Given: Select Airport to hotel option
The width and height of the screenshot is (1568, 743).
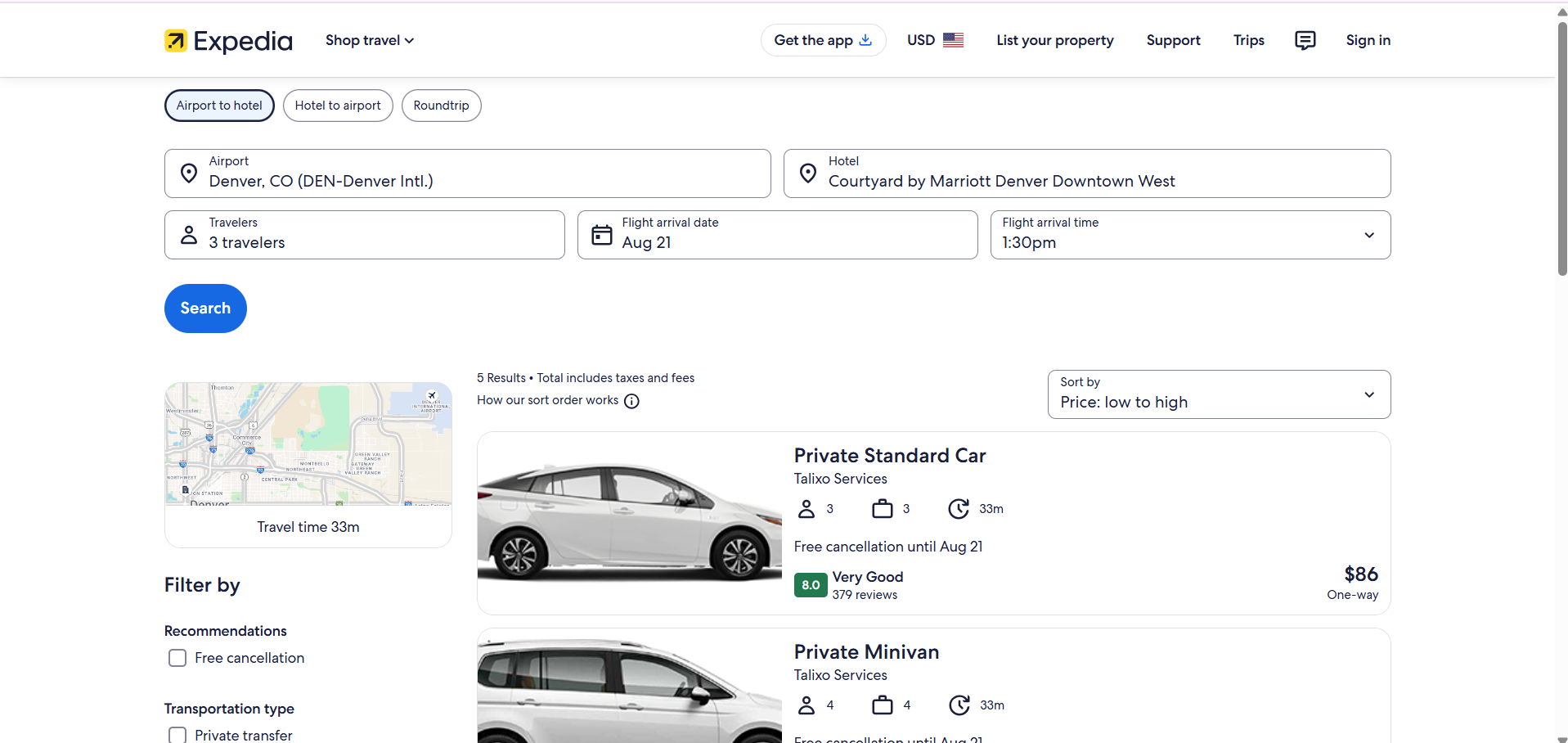Looking at the screenshot, I should coord(219,106).
